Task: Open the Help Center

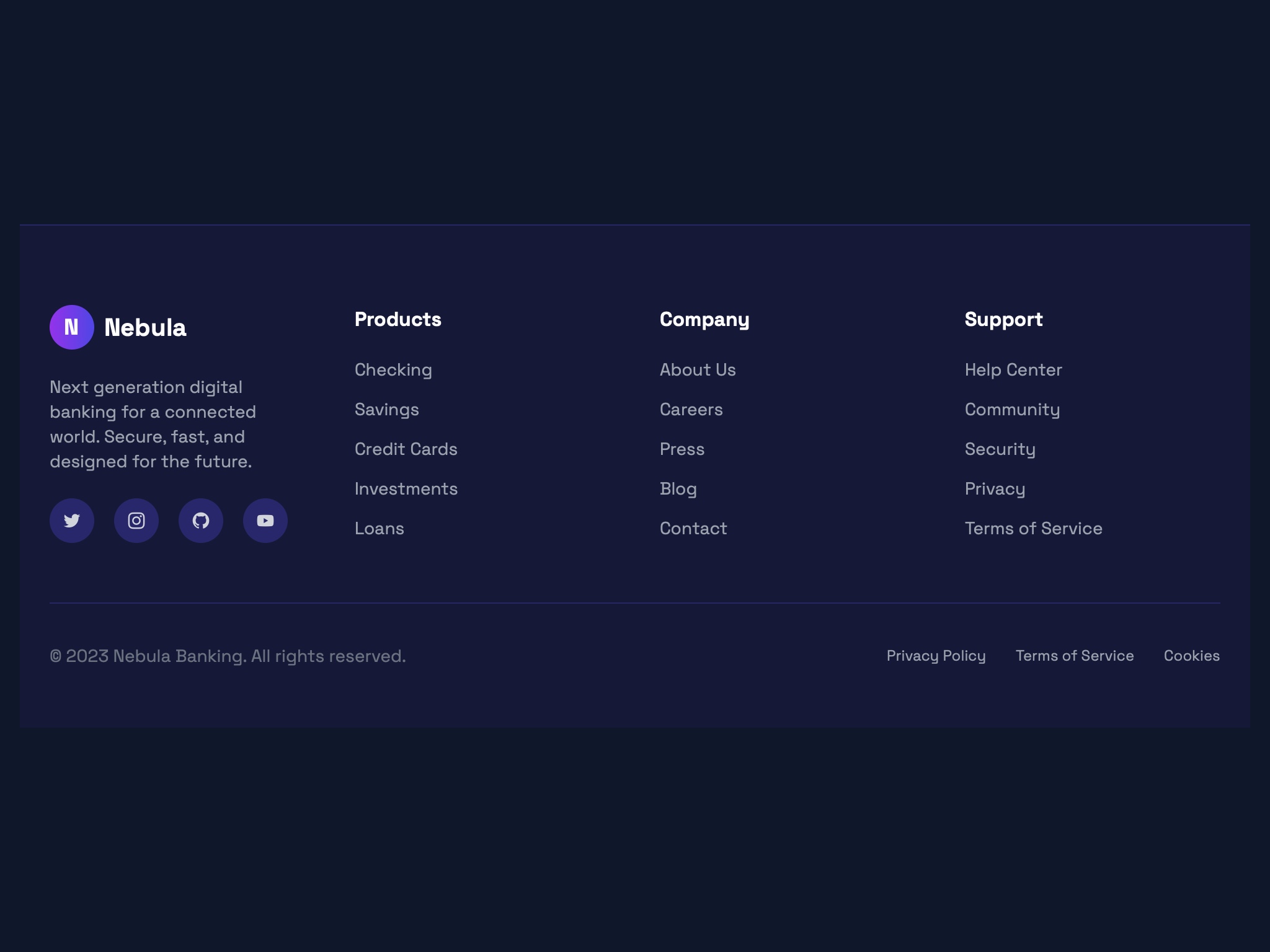Action: [1013, 369]
